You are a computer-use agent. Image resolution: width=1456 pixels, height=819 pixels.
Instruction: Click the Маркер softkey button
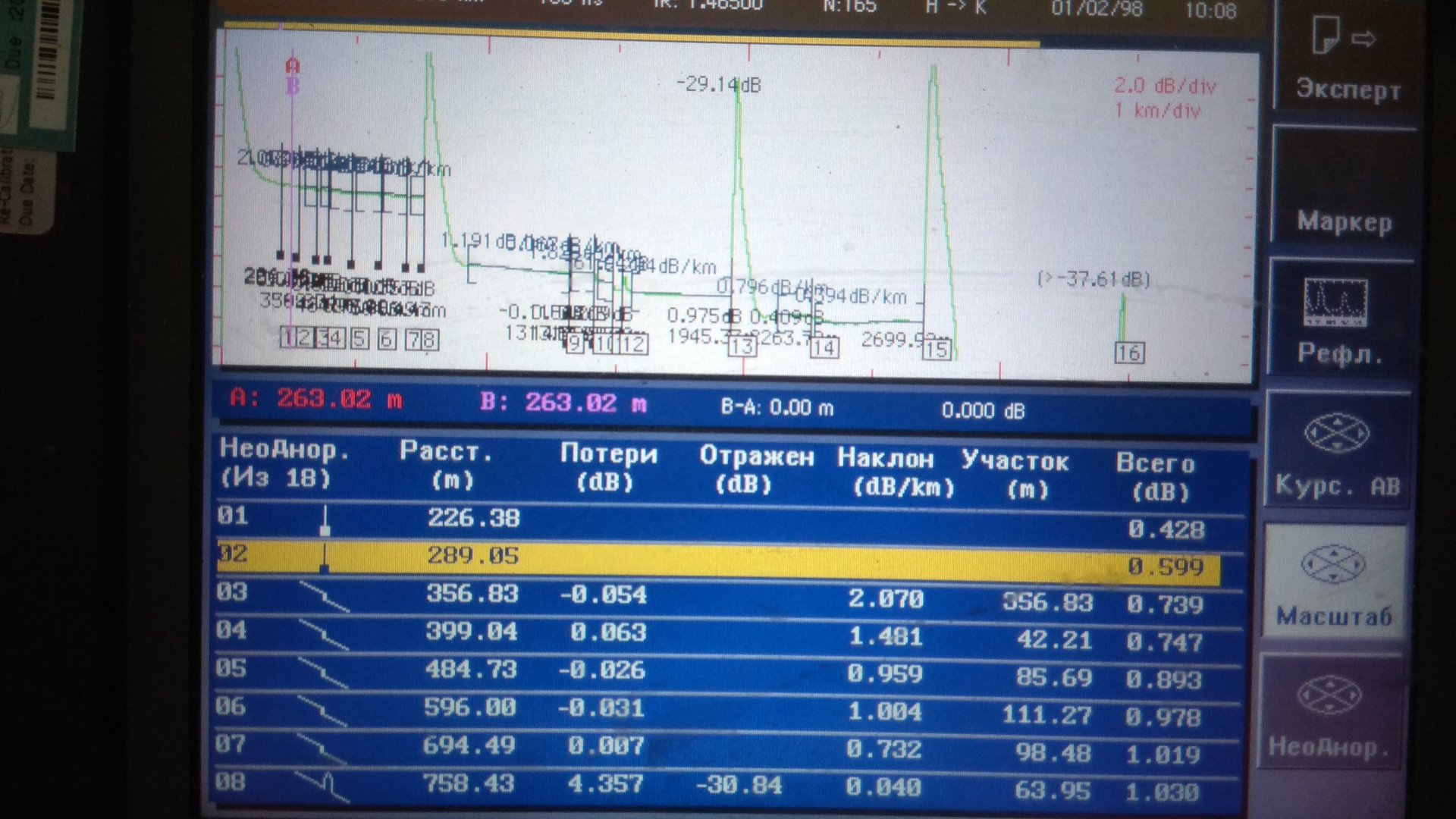[1344, 221]
